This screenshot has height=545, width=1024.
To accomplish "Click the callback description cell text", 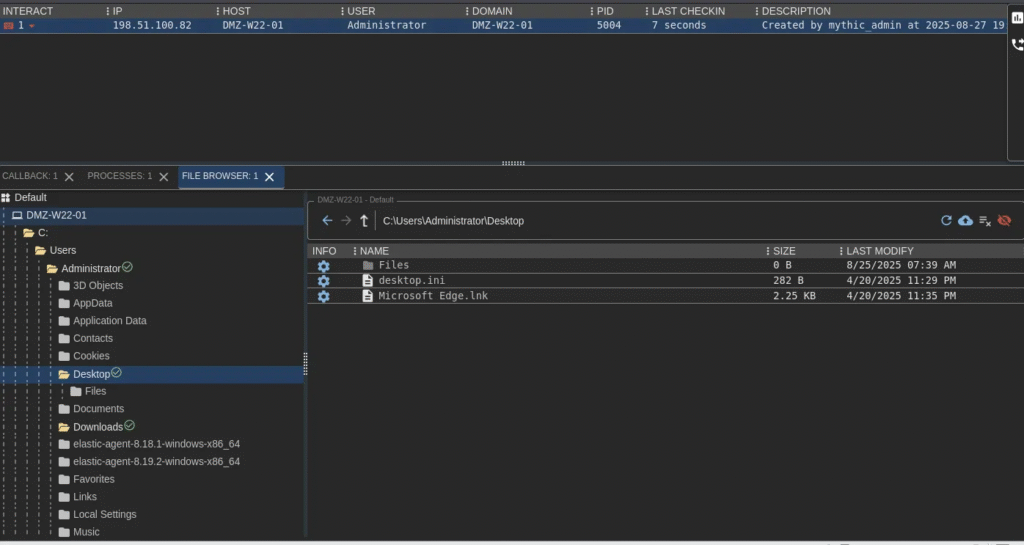I will tap(884, 25).
